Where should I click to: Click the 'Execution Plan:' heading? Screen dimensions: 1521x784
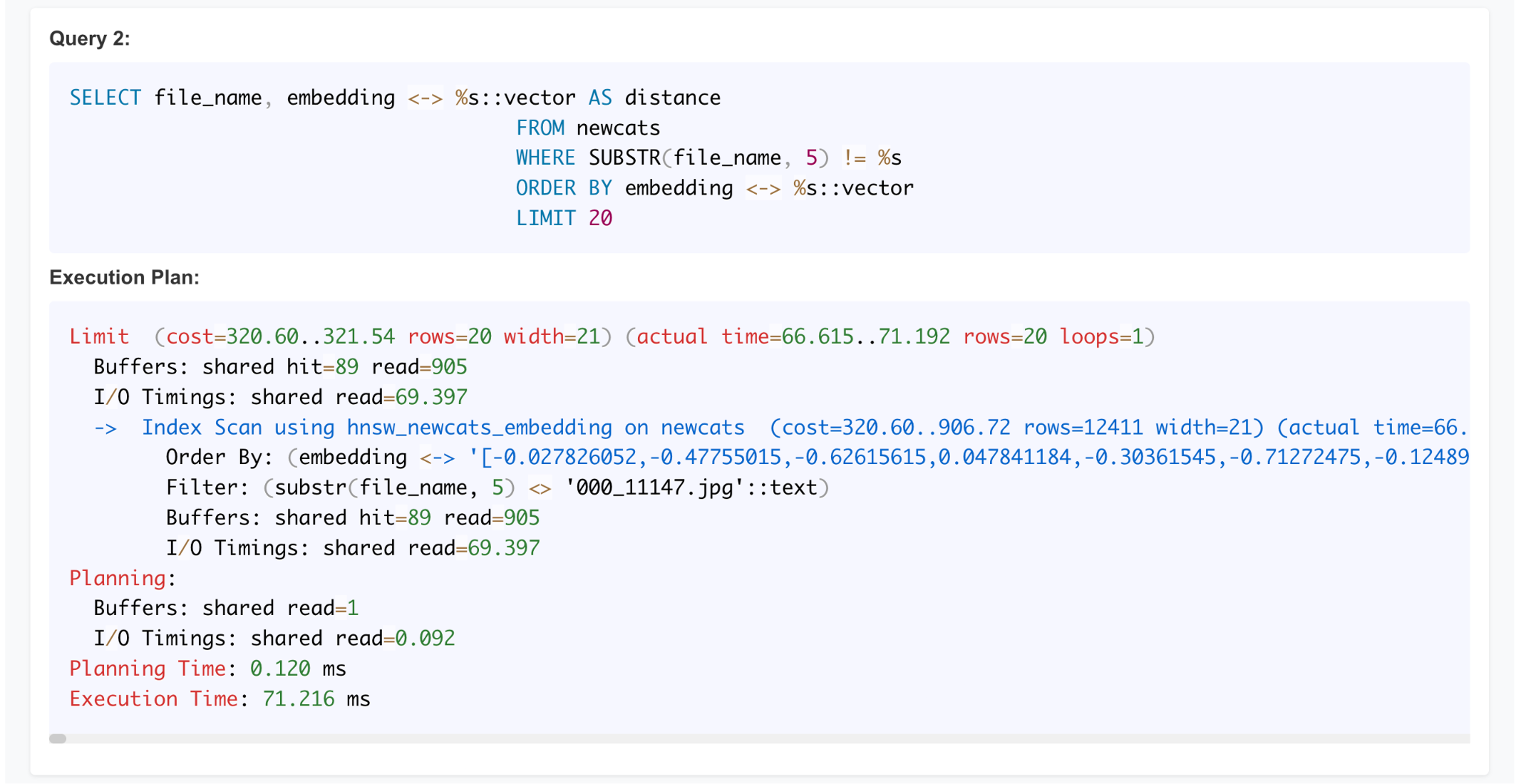(x=125, y=278)
